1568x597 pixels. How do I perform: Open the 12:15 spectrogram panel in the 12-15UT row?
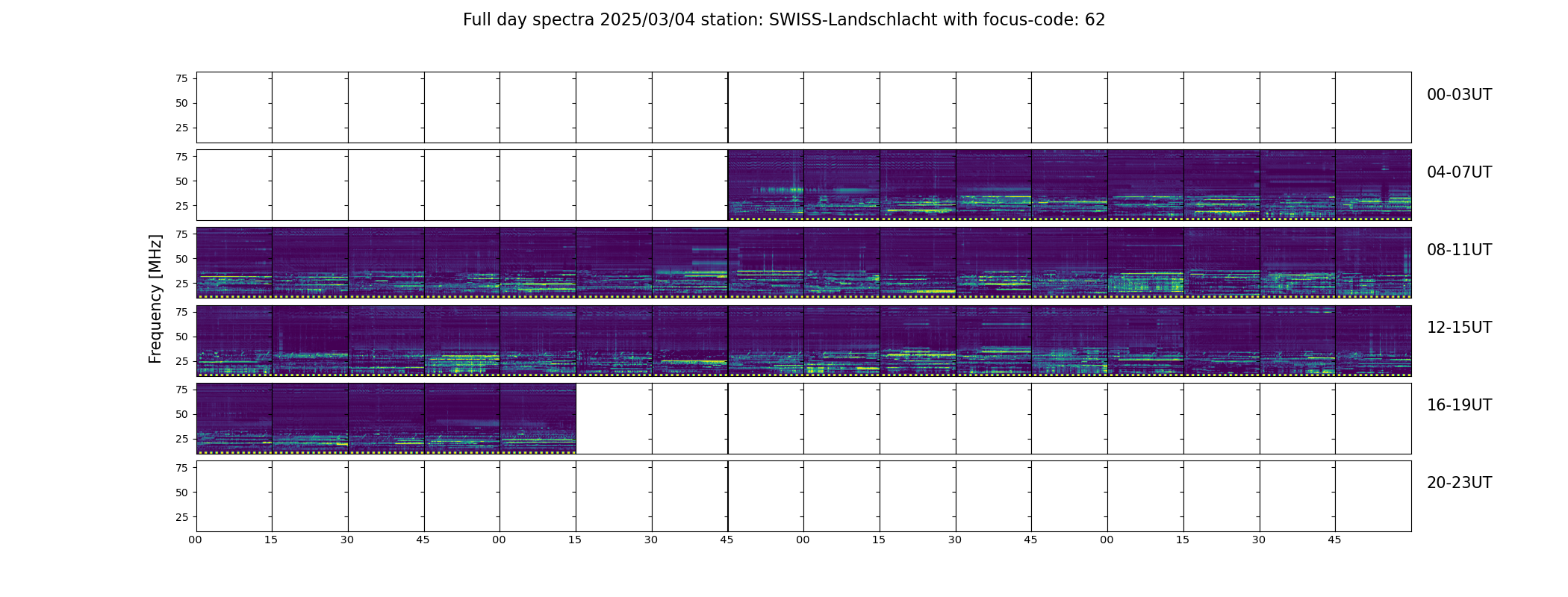pyautogui.click(x=310, y=340)
